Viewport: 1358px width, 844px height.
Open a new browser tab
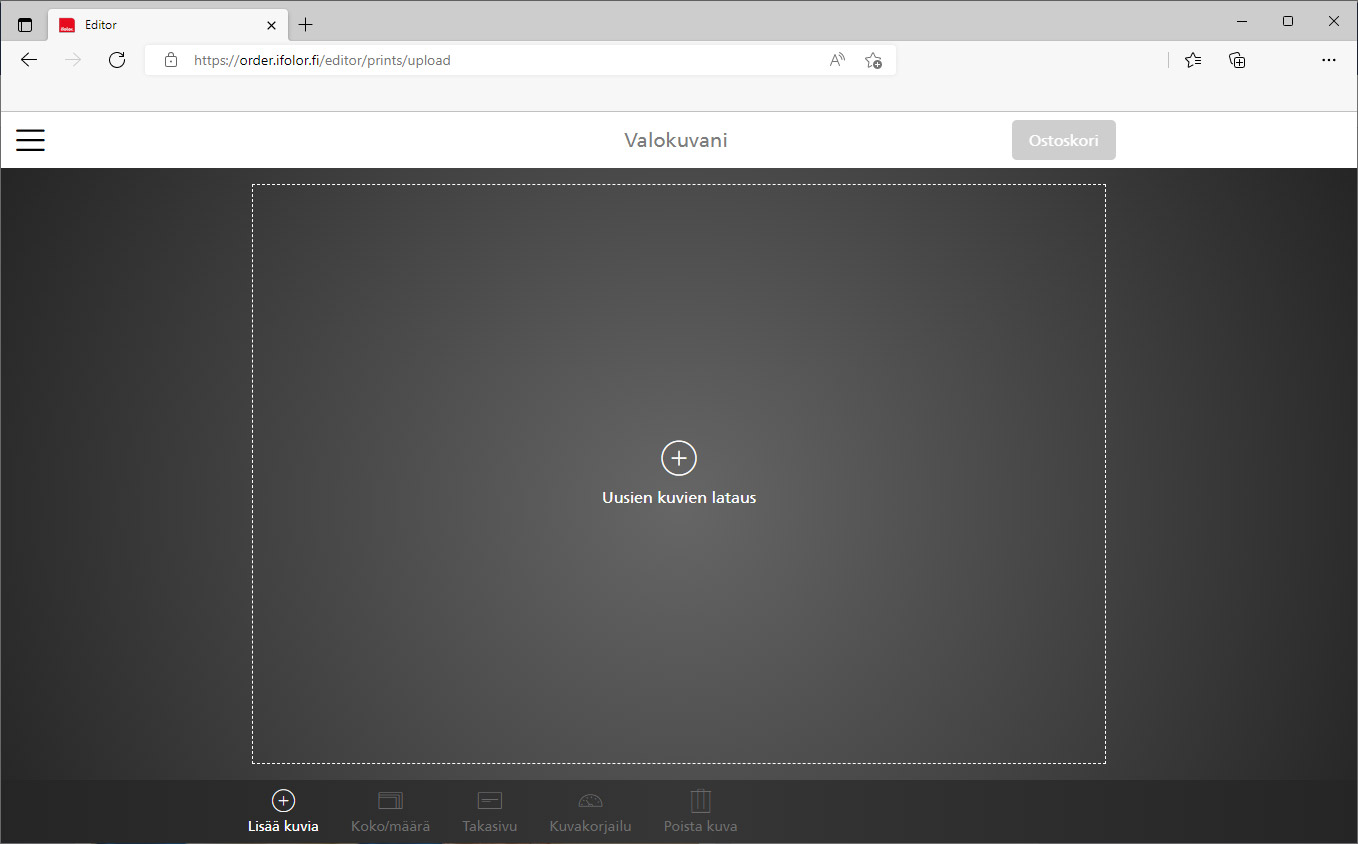pyautogui.click(x=306, y=25)
